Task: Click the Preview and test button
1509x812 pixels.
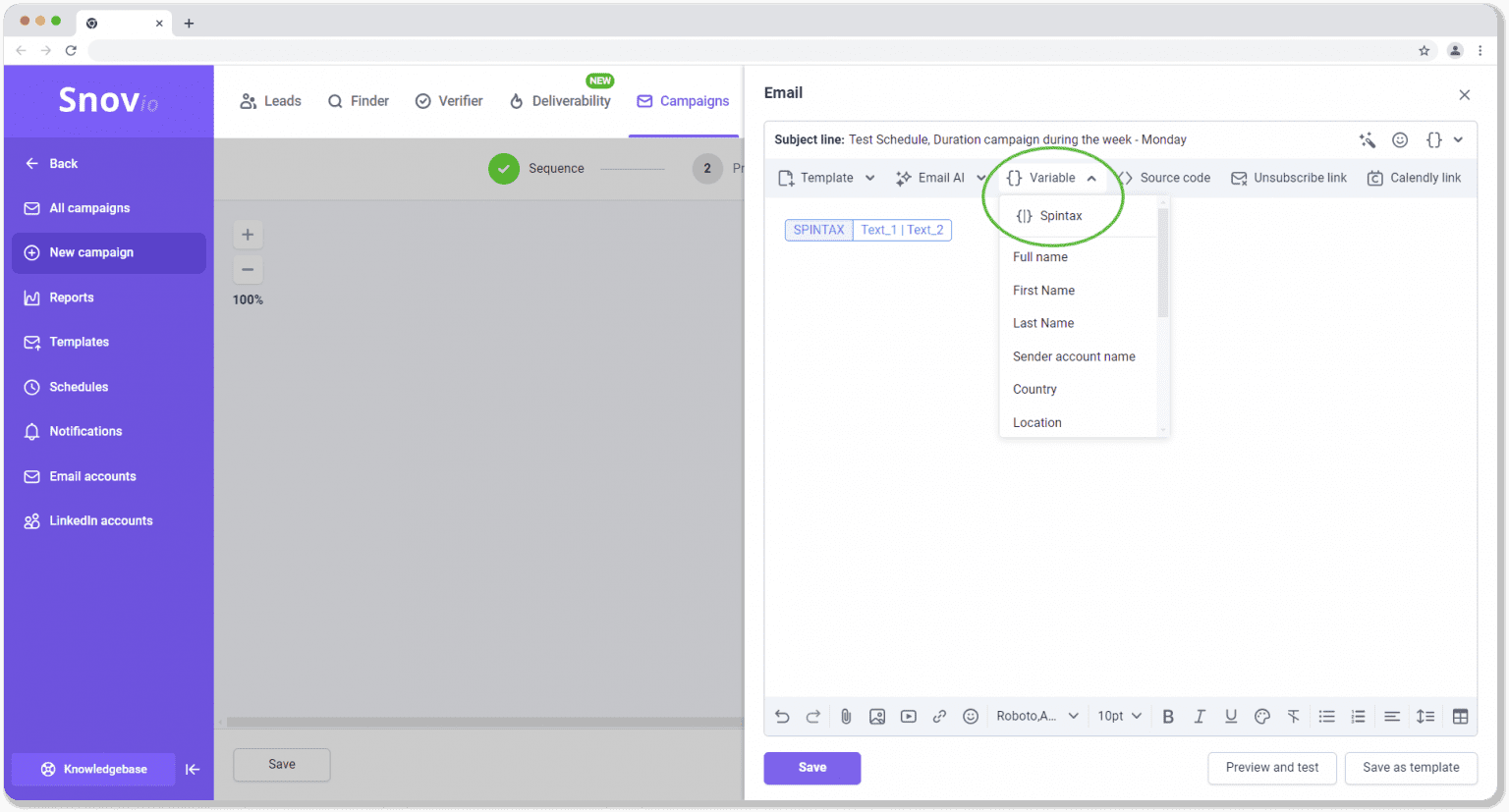Action: pyautogui.click(x=1271, y=768)
